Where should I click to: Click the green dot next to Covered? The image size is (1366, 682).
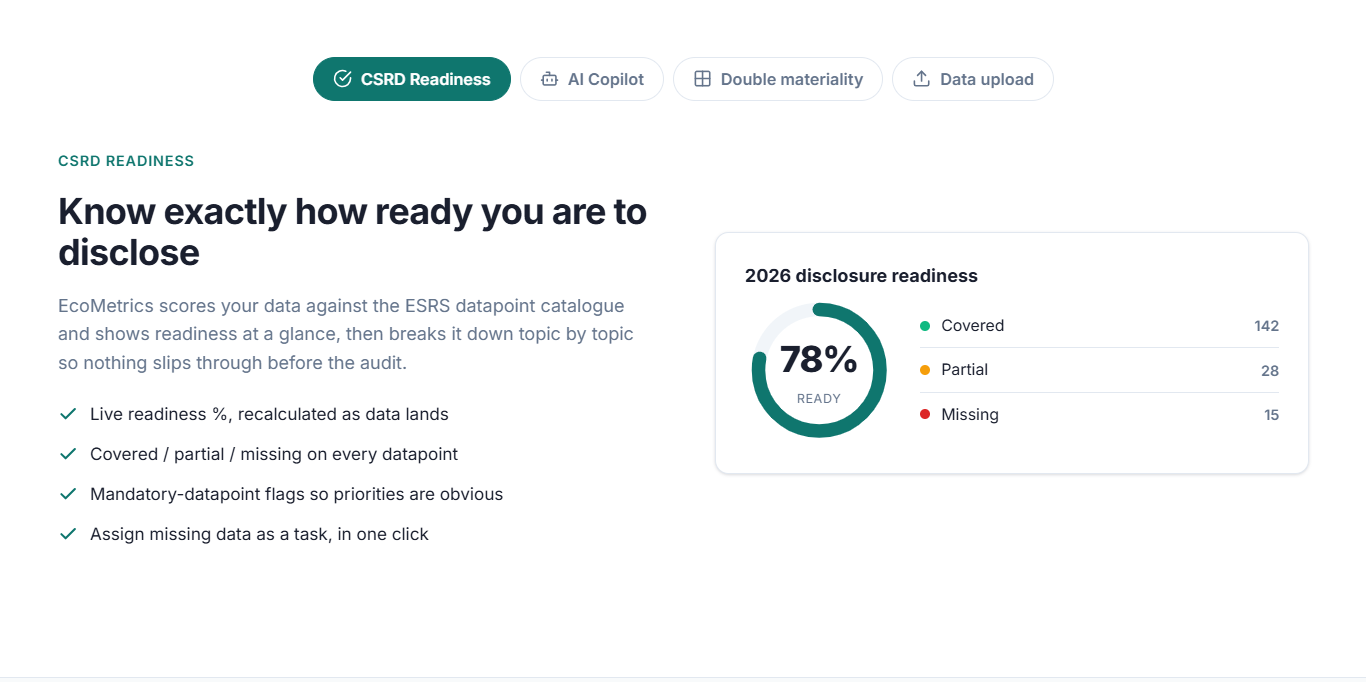925,326
